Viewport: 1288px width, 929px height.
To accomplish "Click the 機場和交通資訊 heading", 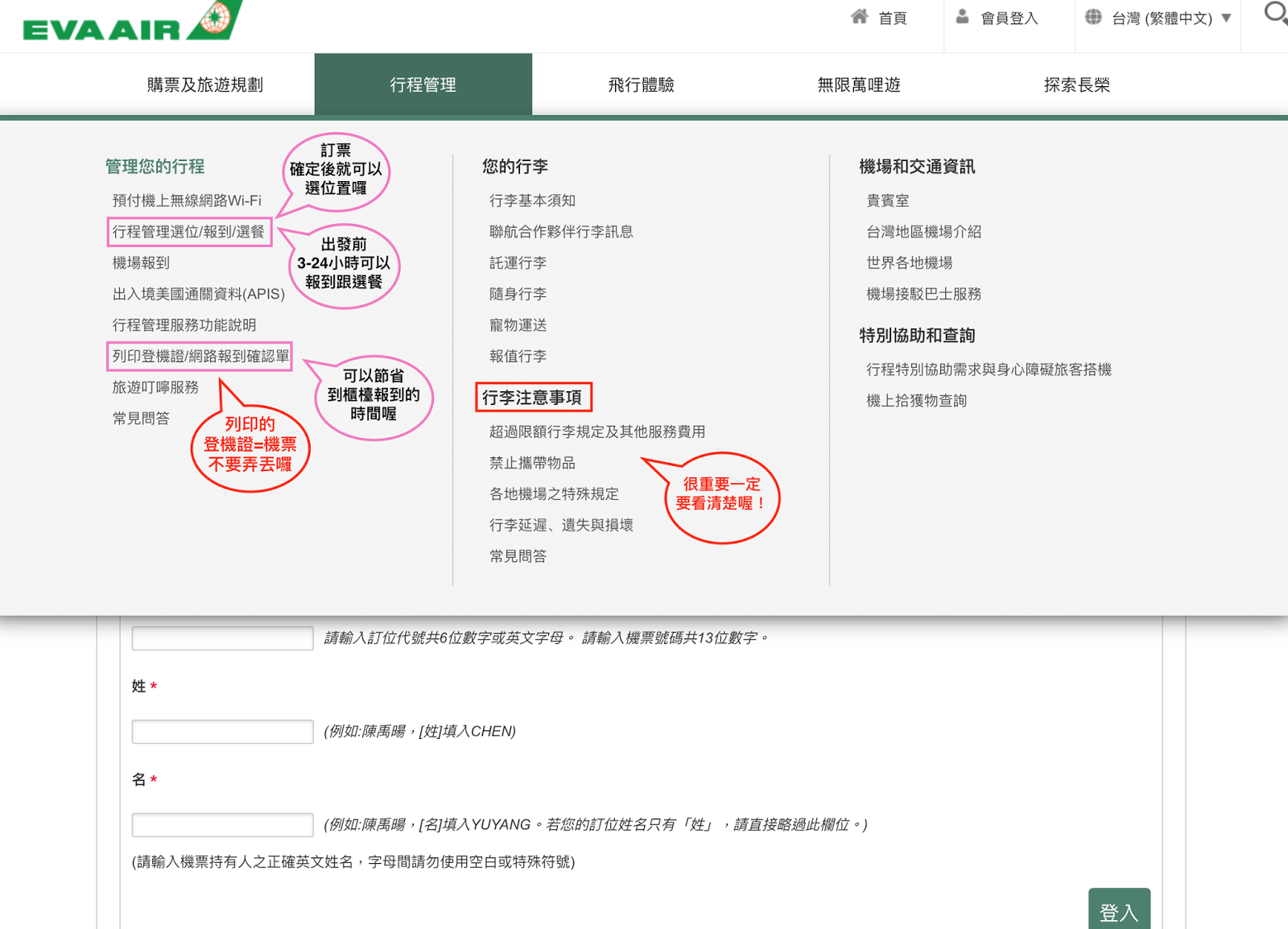I will click(917, 167).
